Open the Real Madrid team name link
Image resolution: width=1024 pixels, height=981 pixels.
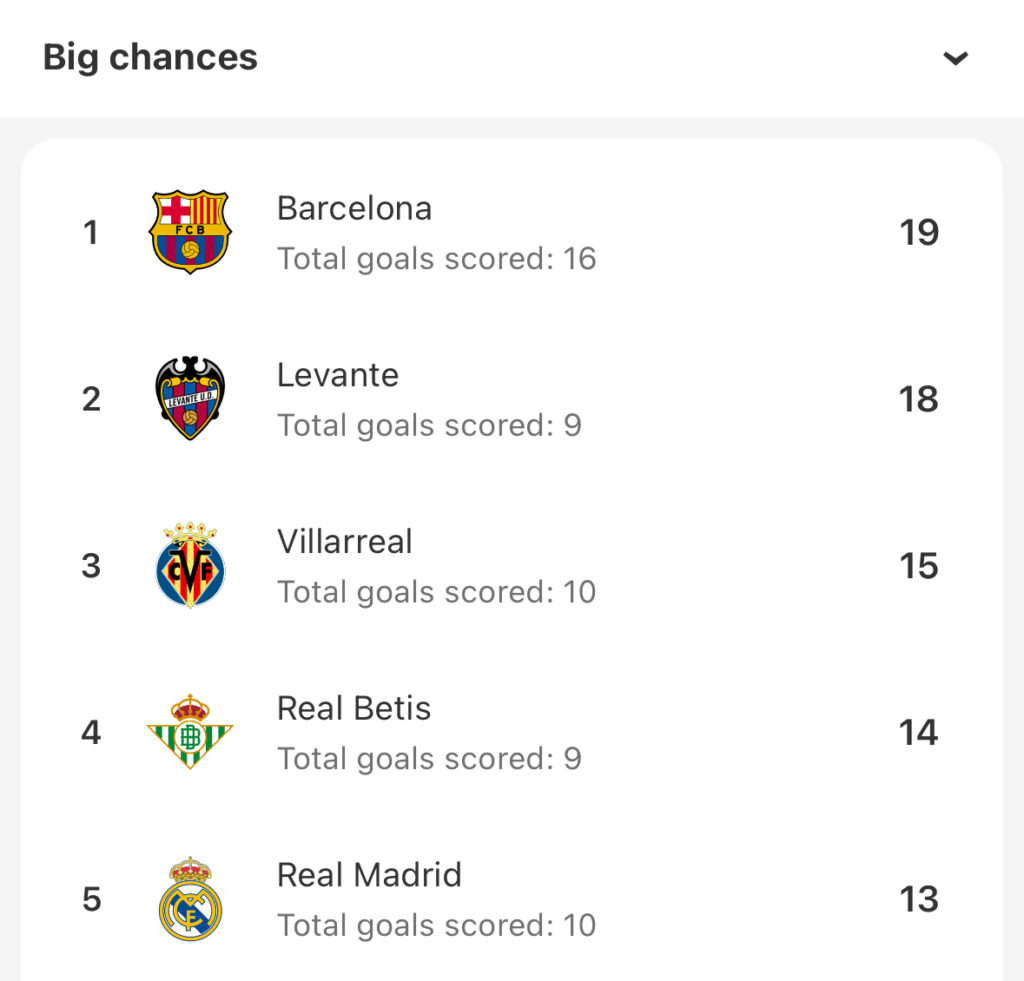pos(369,875)
